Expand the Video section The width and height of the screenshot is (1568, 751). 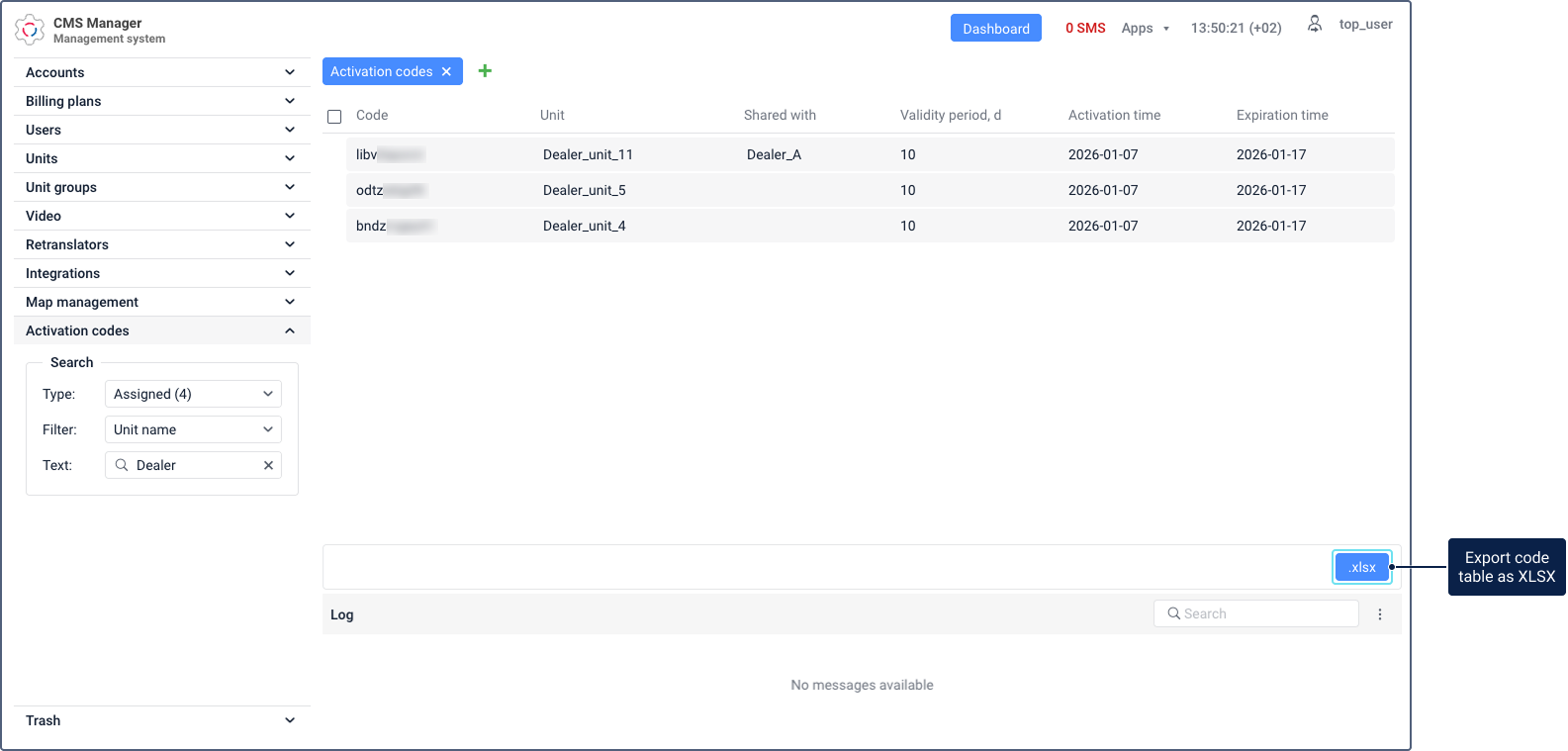(161, 216)
